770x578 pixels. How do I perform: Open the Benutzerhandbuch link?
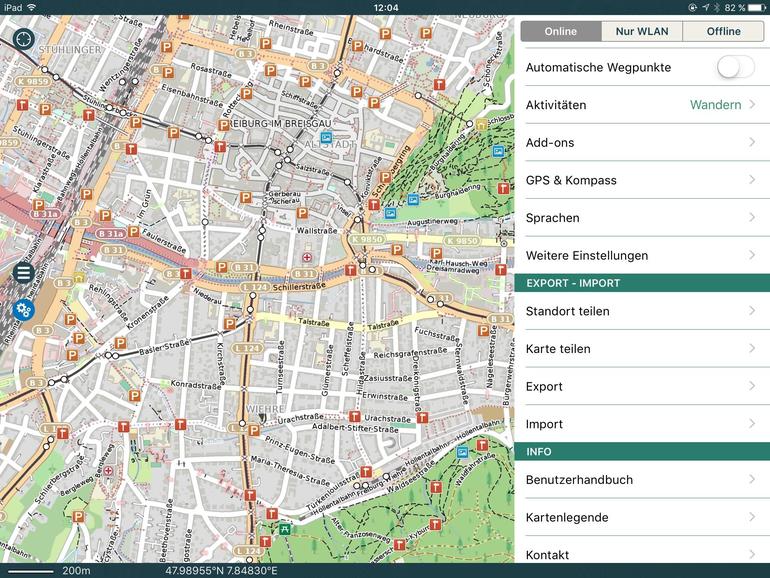(x=641, y=480)
